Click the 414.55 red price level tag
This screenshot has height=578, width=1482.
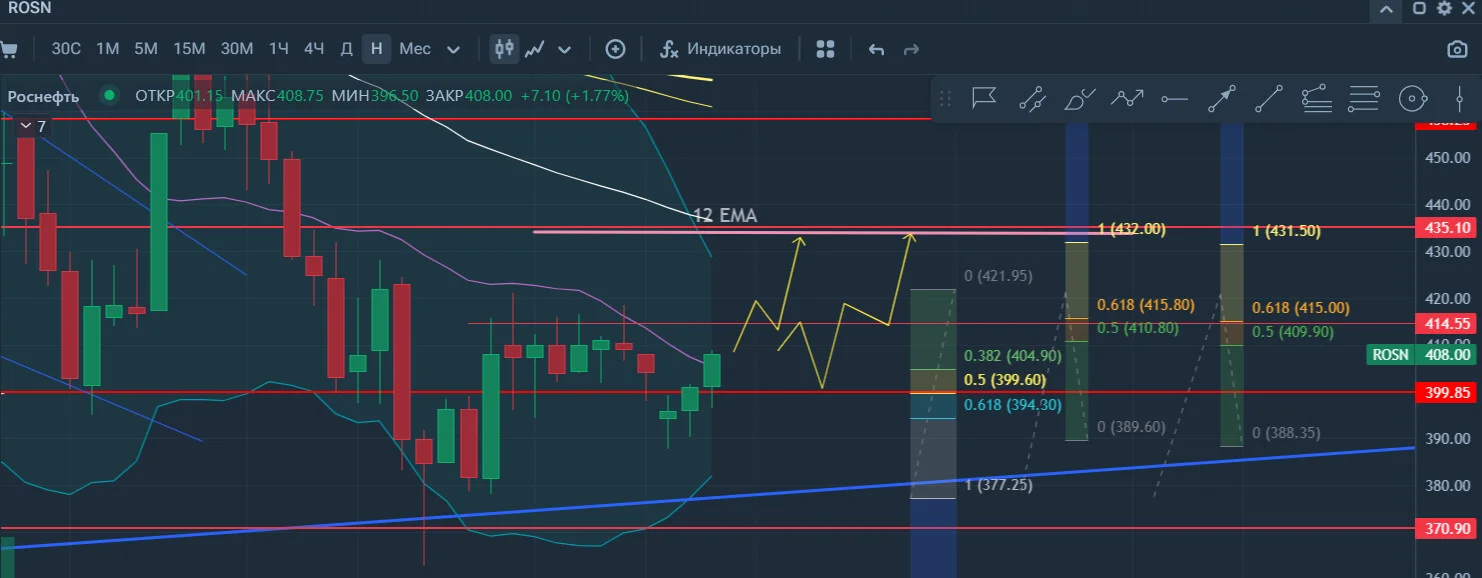(x=1447, y=323)
